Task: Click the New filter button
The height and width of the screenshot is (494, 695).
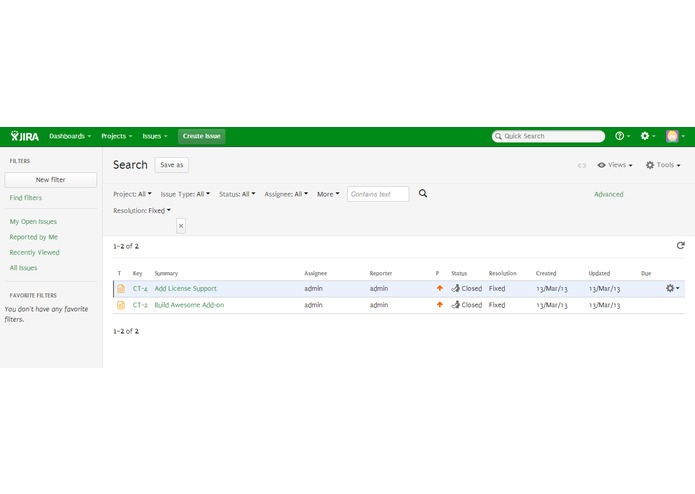Action: pyautogui.click(x=51, y=180)
